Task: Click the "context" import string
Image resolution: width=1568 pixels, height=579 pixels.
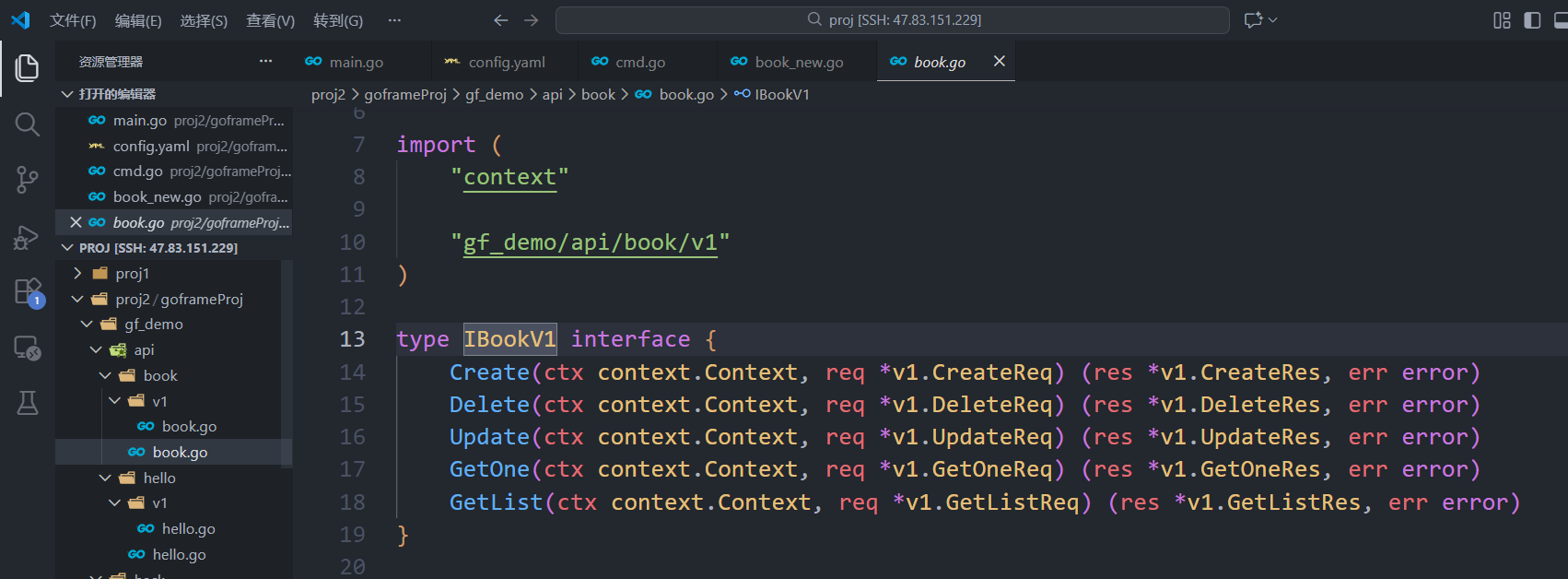Action: pos(509,177)
